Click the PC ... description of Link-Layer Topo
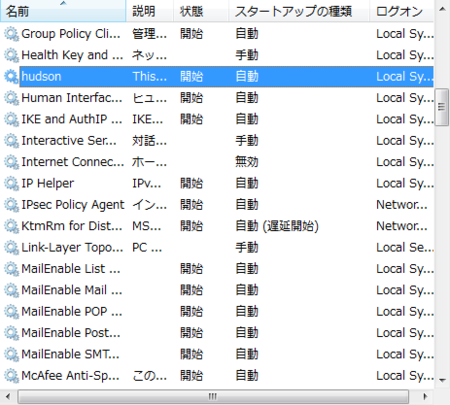Image resolution: width=450 pixels, height=405 pixels. [147, 247]
